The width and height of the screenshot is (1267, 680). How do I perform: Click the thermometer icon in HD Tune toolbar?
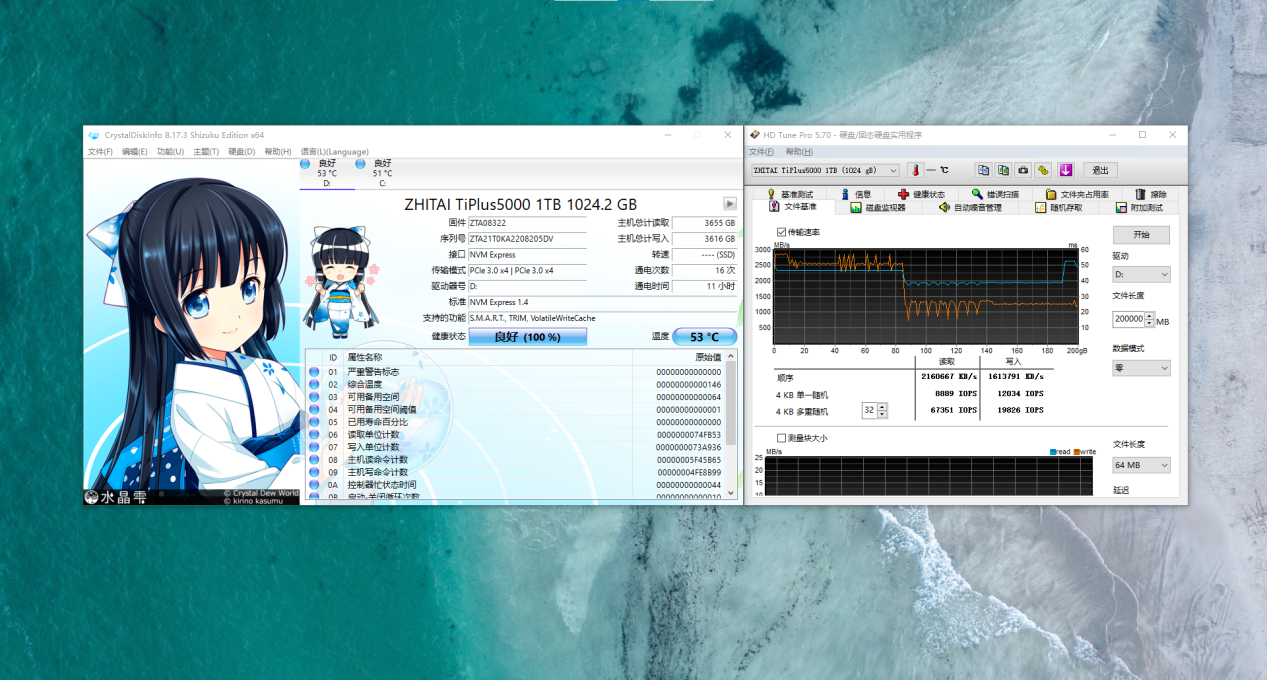click(915, 170)
